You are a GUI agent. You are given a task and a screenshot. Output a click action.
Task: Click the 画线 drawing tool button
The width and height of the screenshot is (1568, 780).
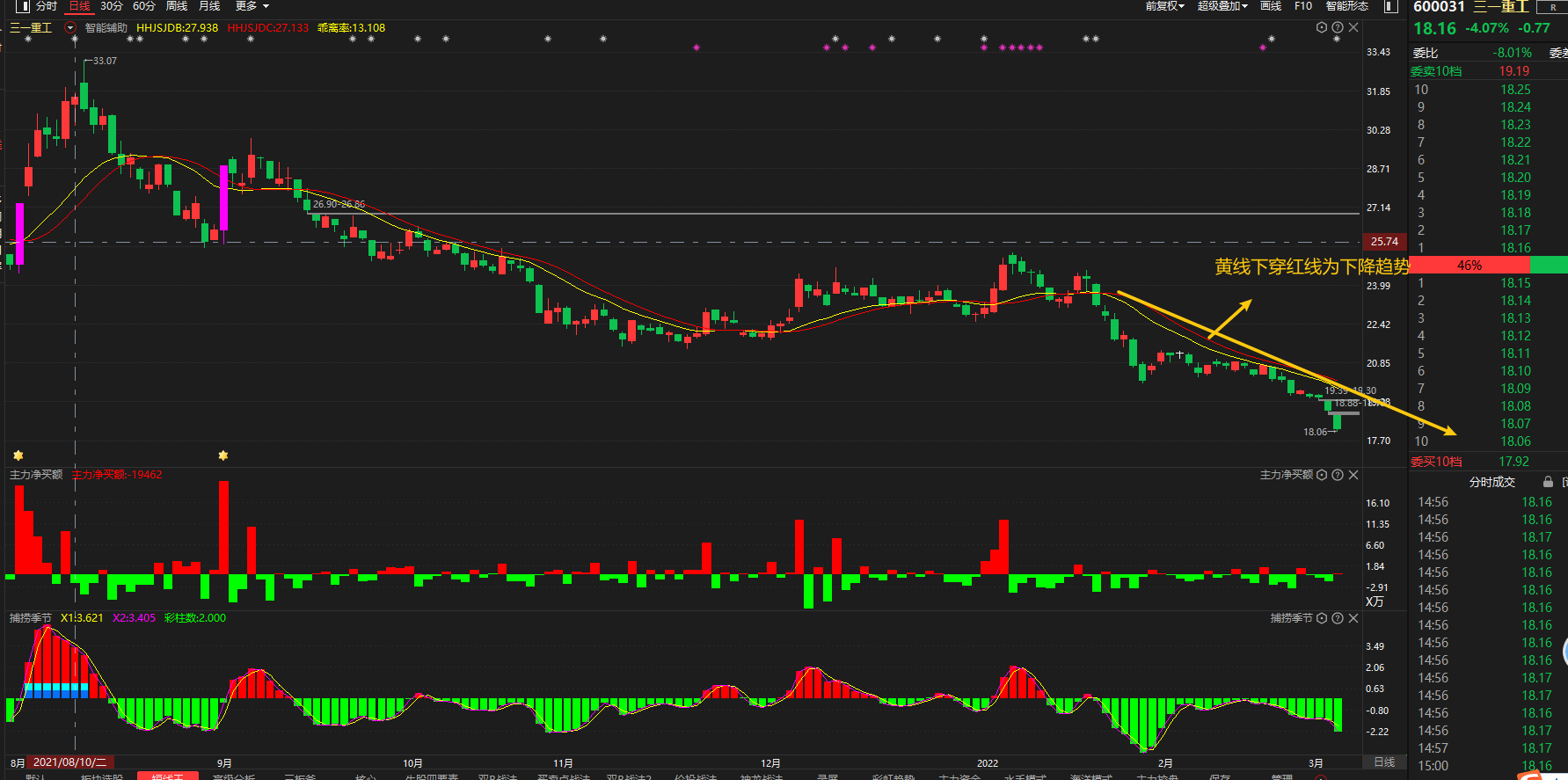tap(1271, 6)
